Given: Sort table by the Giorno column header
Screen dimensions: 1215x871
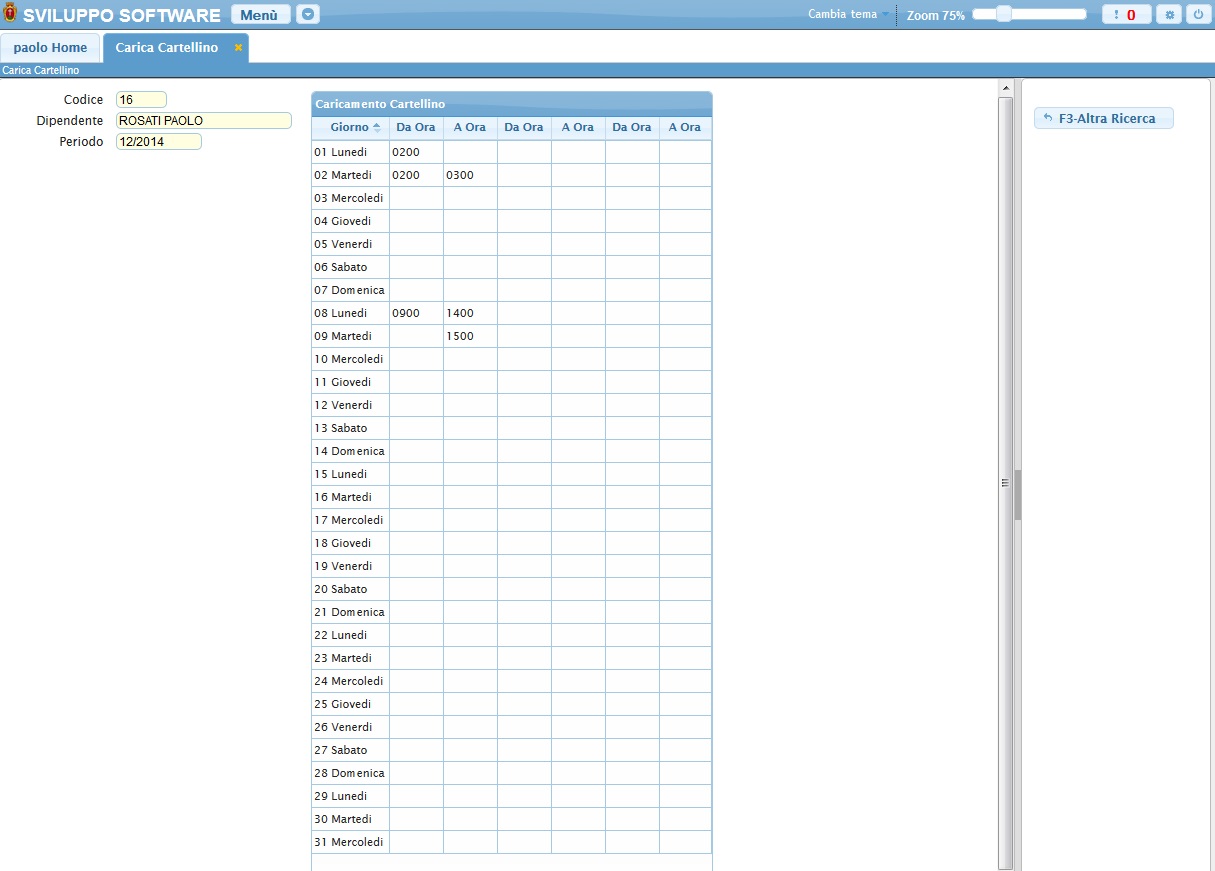Looking at the screenshot, I should tap(350, 128).
